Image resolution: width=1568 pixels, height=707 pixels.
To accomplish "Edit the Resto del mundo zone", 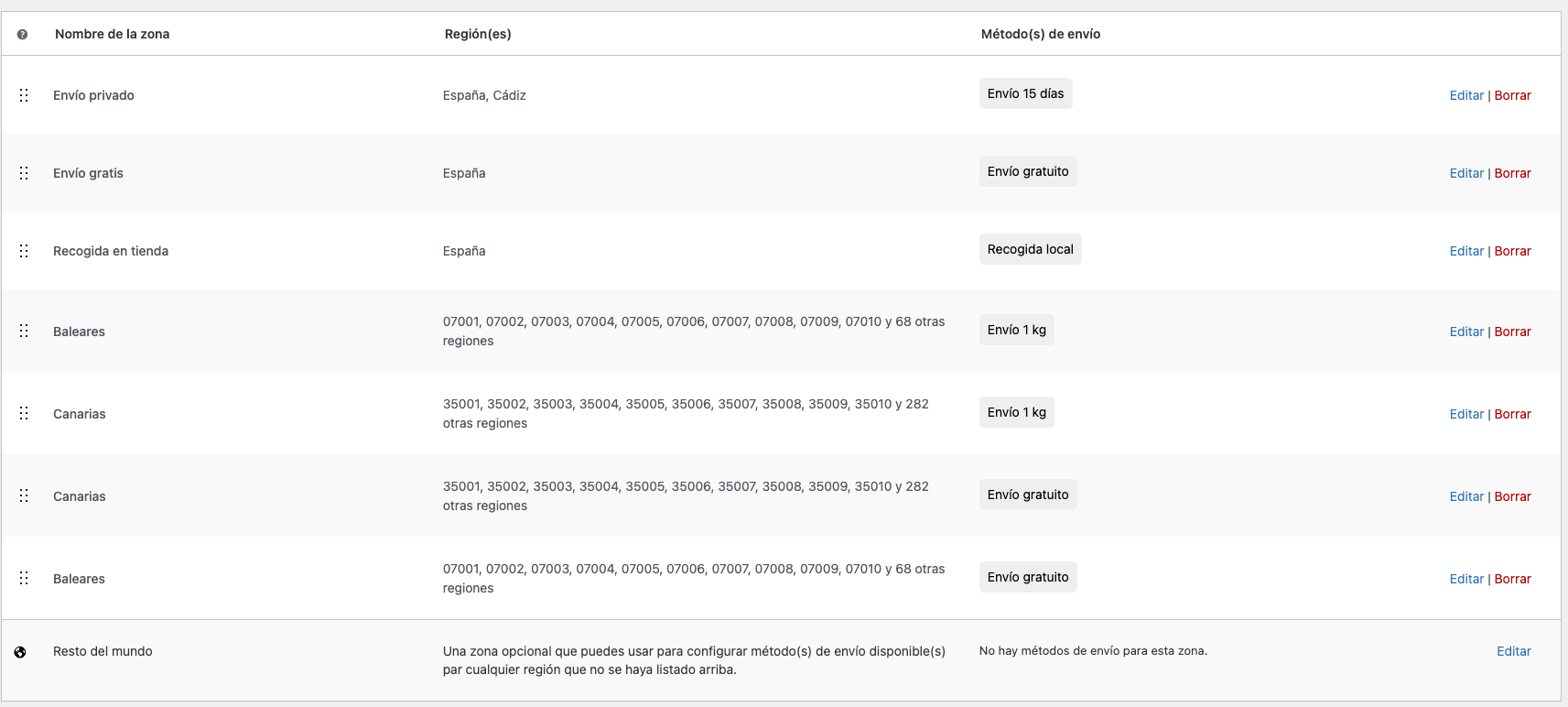I will 1513,651.
